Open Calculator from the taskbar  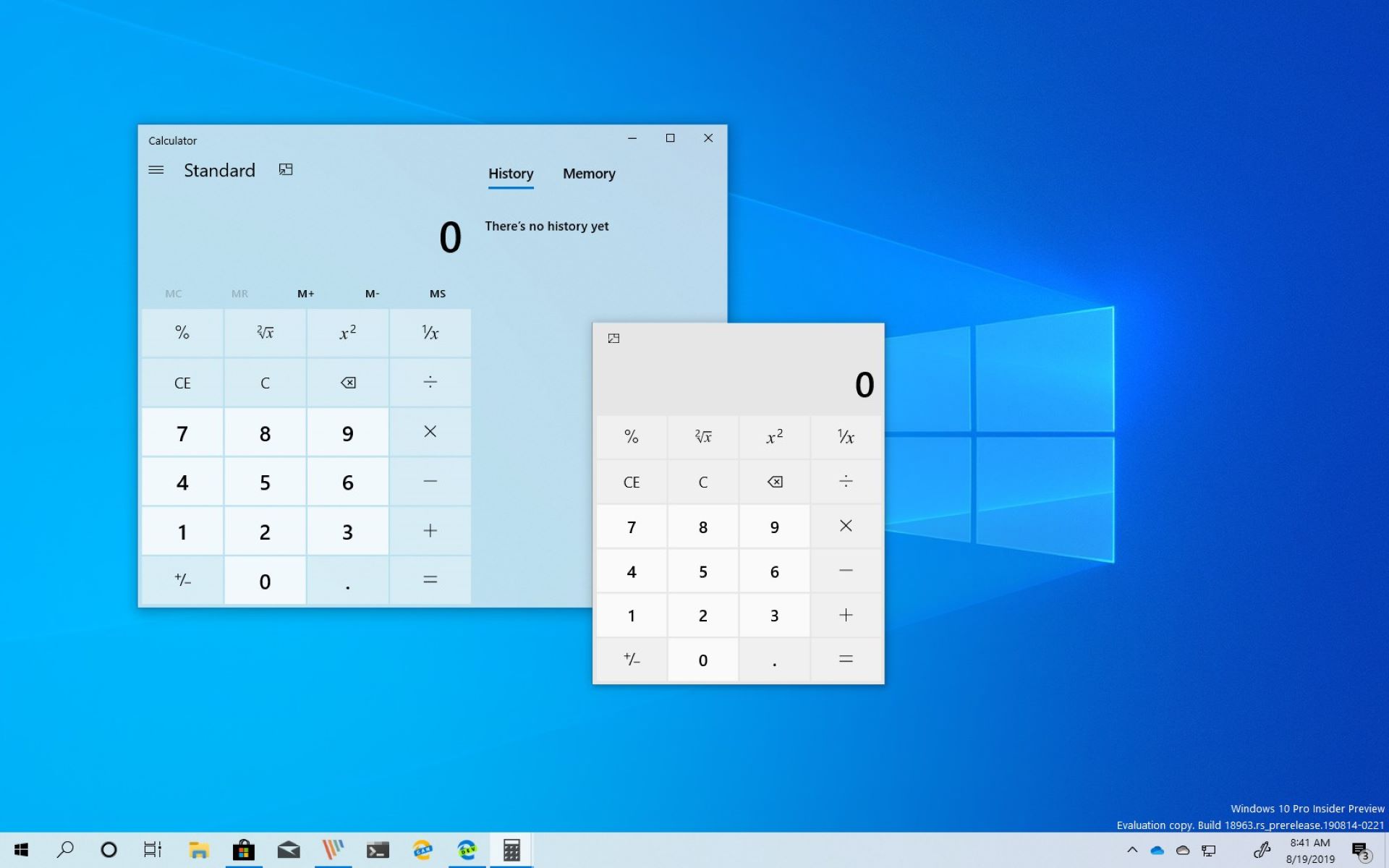510,851
